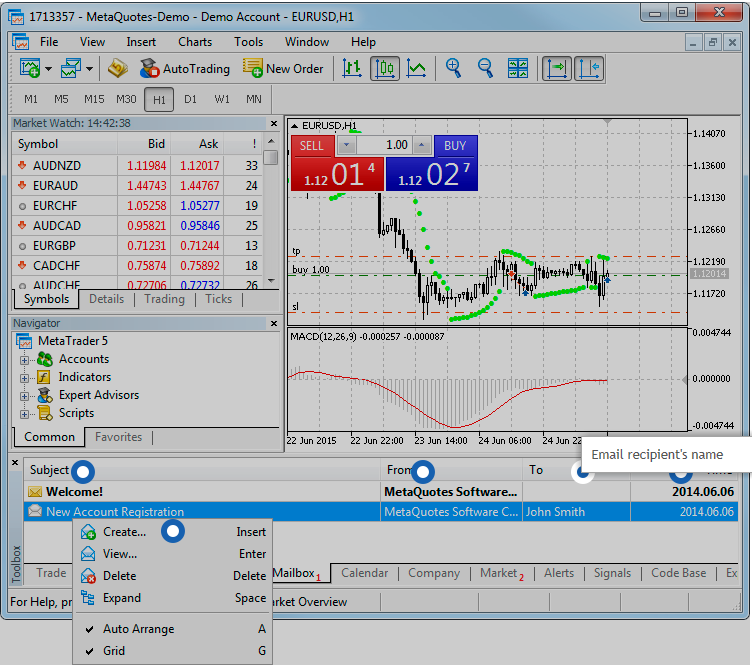Select the D1 timeframe
This screenshot has width=752, height=667.
point(190,99)
